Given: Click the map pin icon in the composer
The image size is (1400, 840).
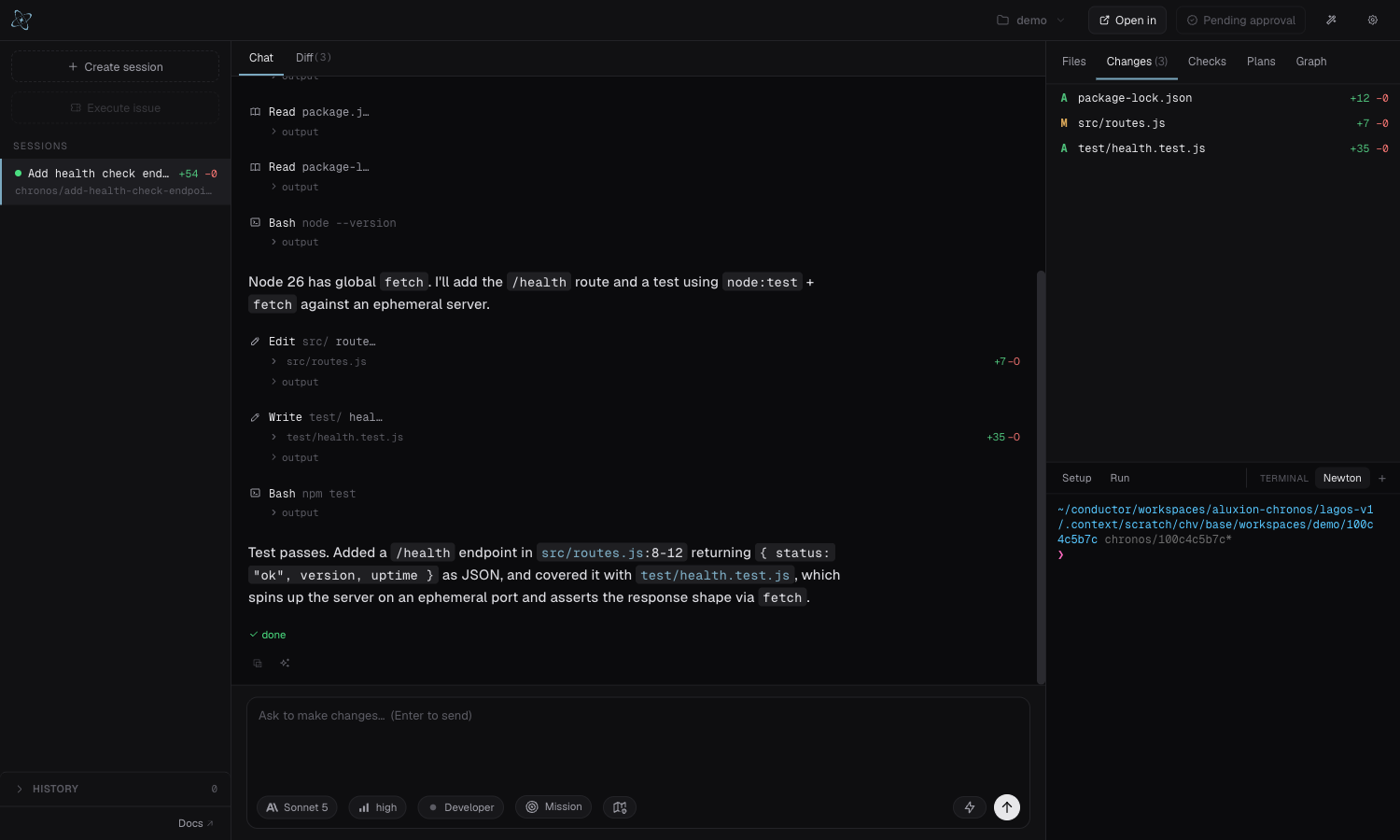Looking at the screenshot, I should click(620, 807).
